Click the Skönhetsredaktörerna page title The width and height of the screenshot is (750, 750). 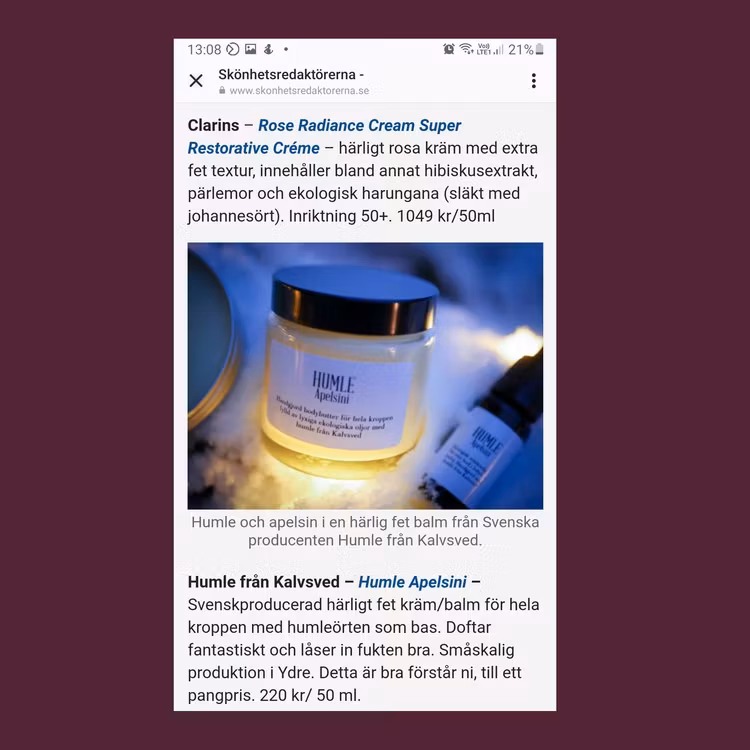tap(291, 75)
